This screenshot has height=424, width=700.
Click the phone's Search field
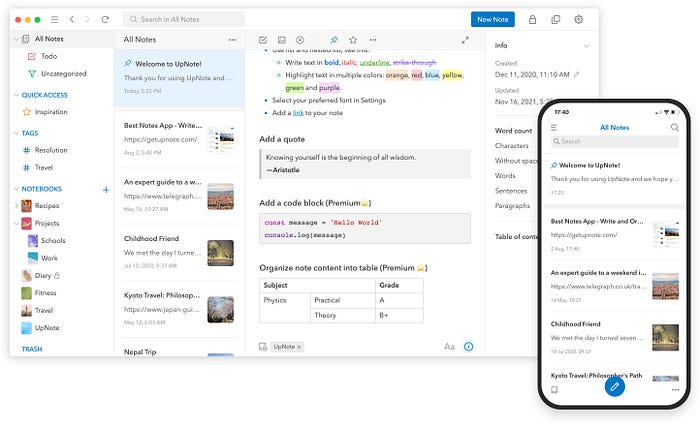614,141
